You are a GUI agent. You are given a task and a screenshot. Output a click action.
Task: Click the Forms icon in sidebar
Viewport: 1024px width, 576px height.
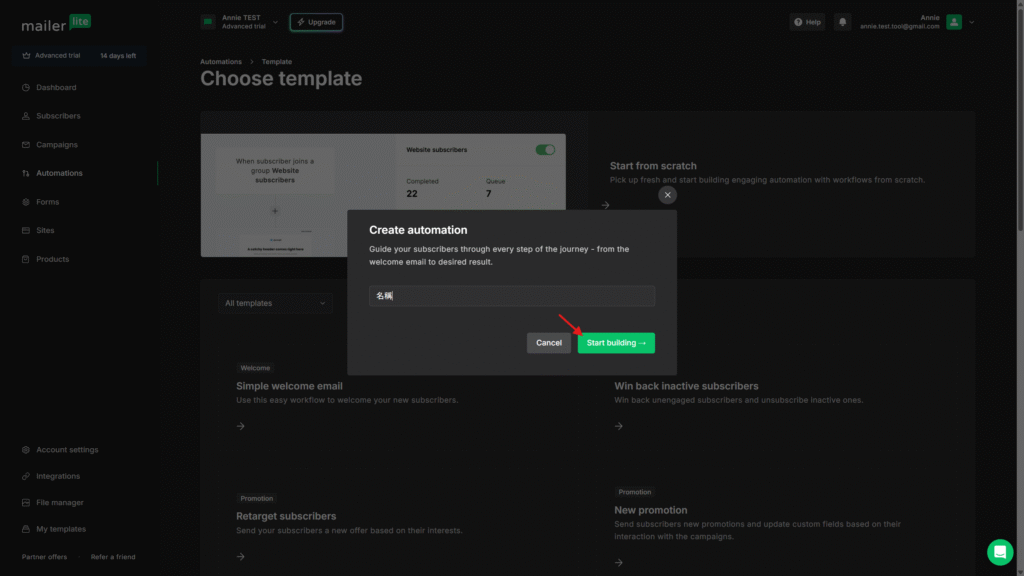(x=26, y=202)
